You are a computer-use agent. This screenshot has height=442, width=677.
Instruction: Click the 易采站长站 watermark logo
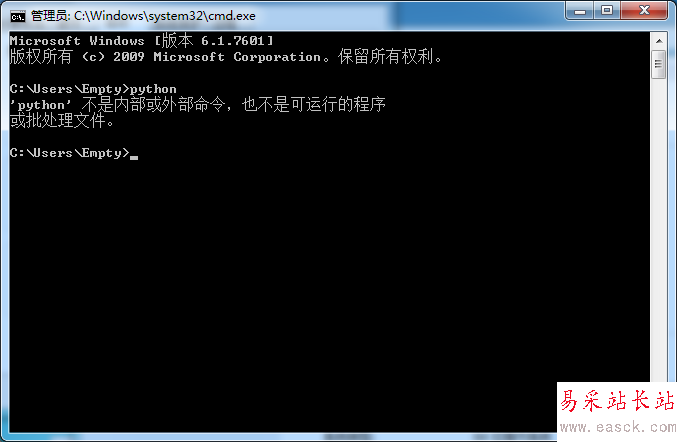point(617,401)
